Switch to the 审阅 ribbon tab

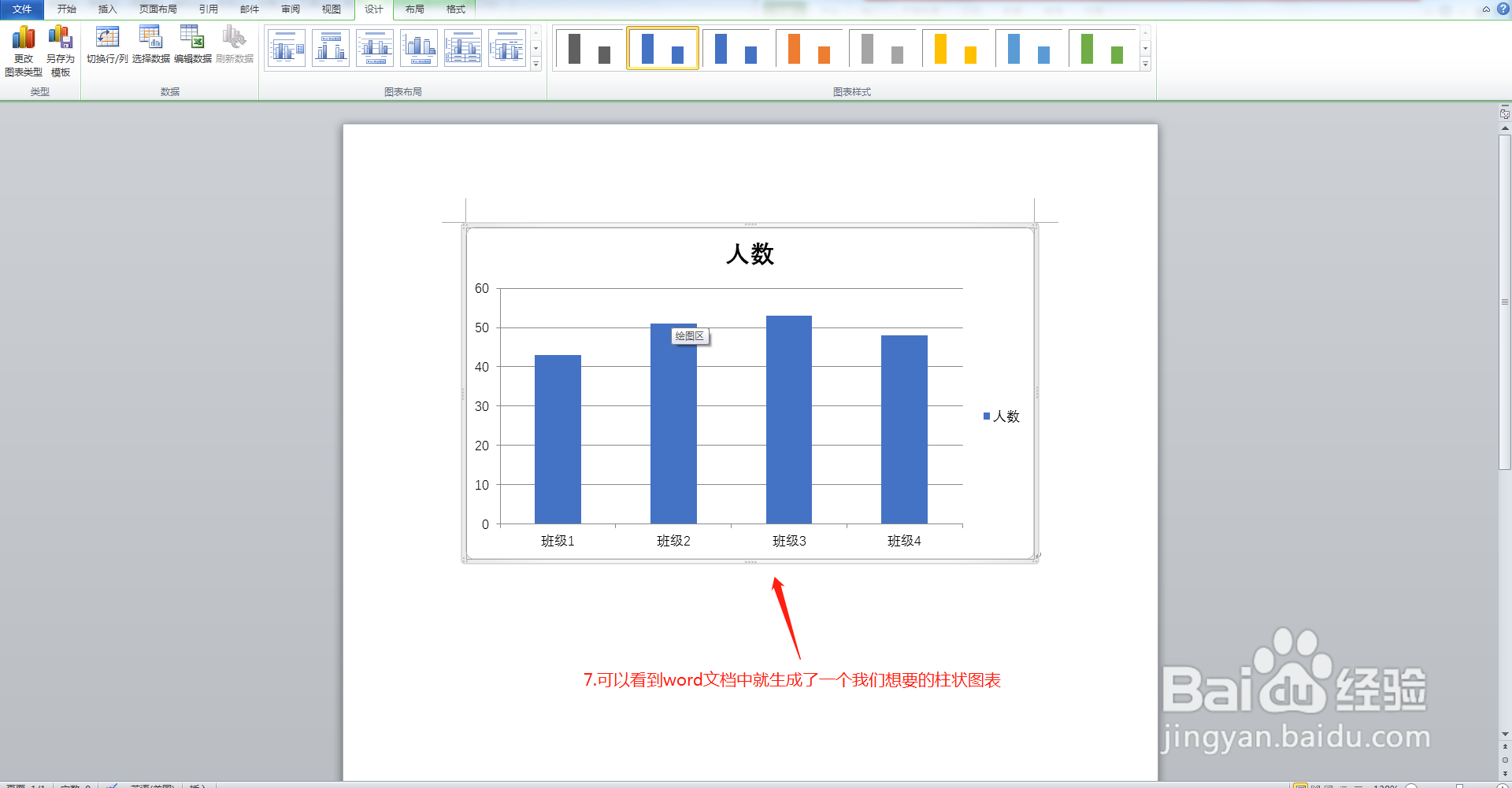(291, 9)
